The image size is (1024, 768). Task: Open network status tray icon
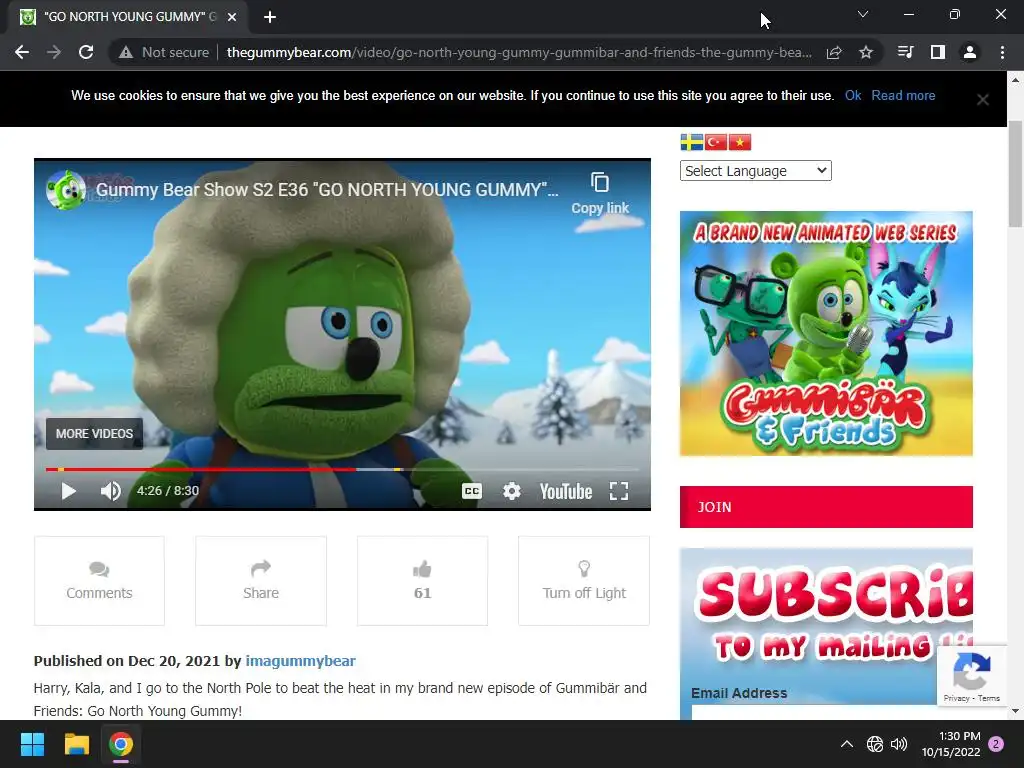point(874,744)
